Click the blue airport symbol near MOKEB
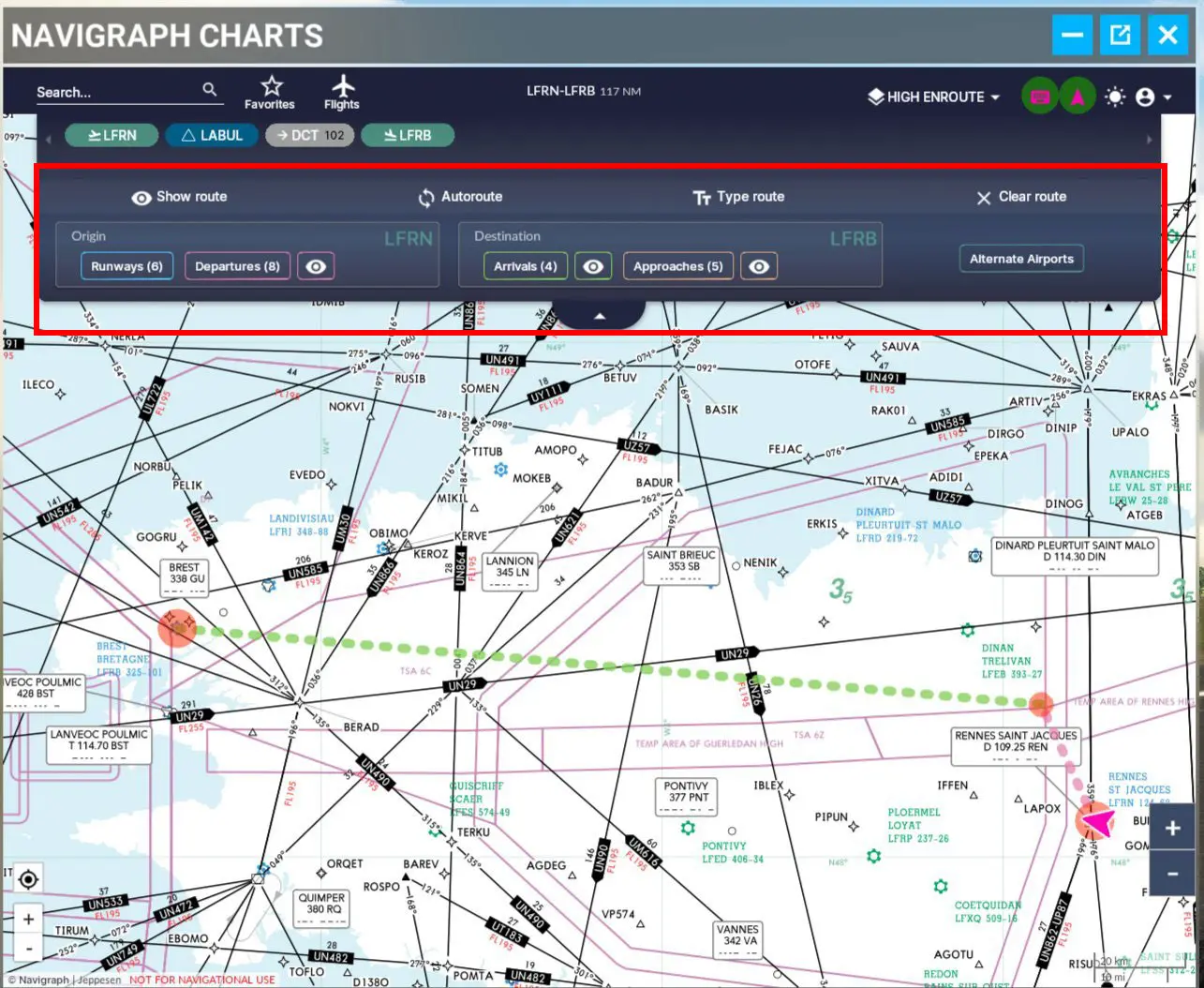 pos(500,469)
